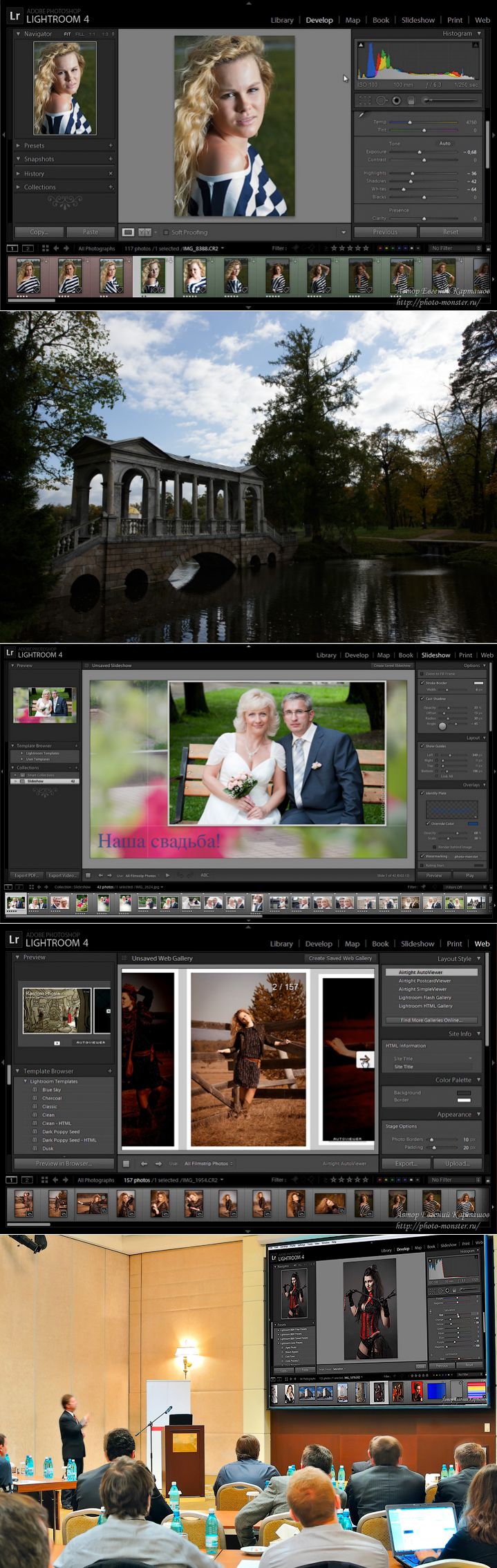Click the Preview in Browser button
This screenshot has height=1568, width=497.
[x=64, y=1164]
